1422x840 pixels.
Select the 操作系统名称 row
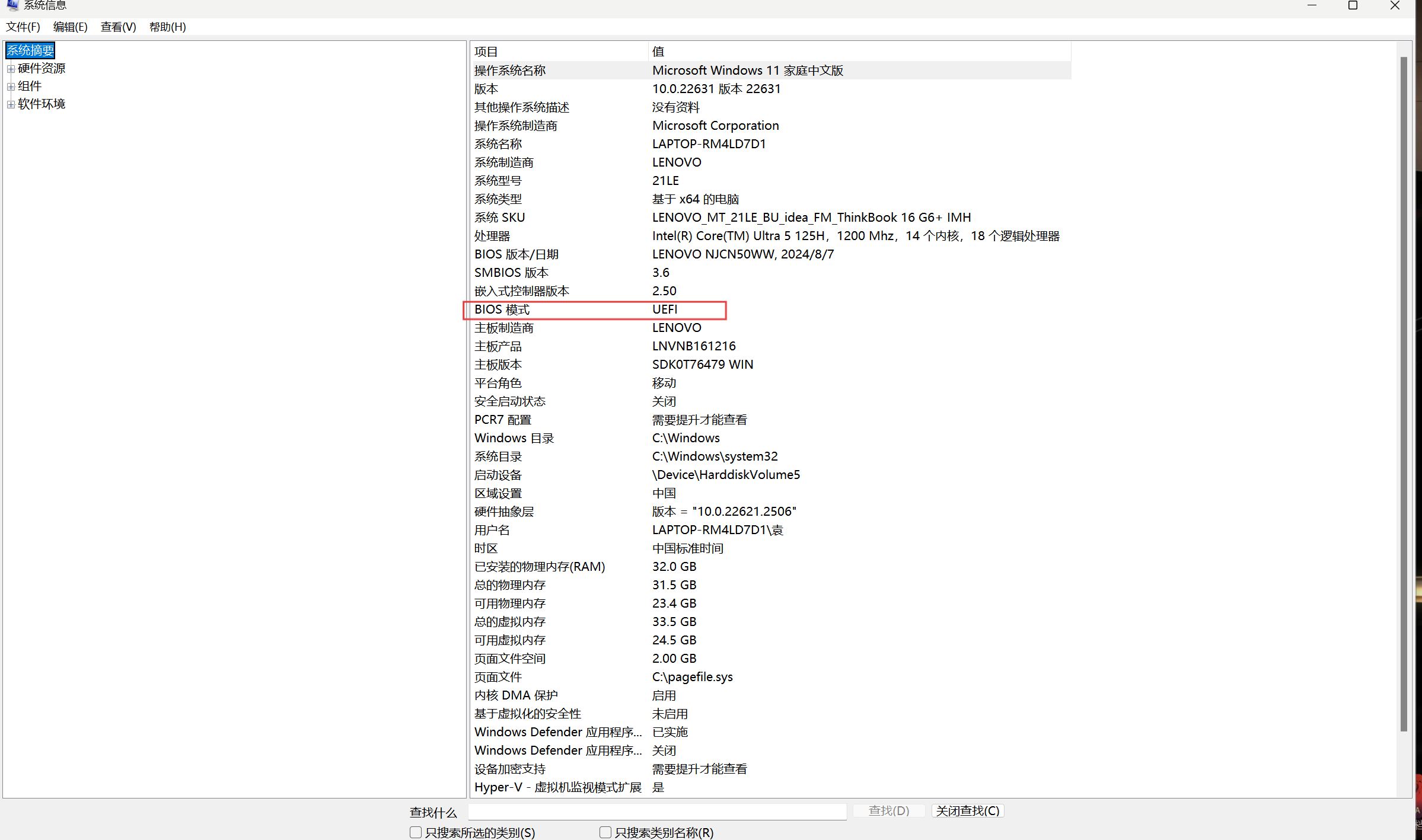[593, 70]
